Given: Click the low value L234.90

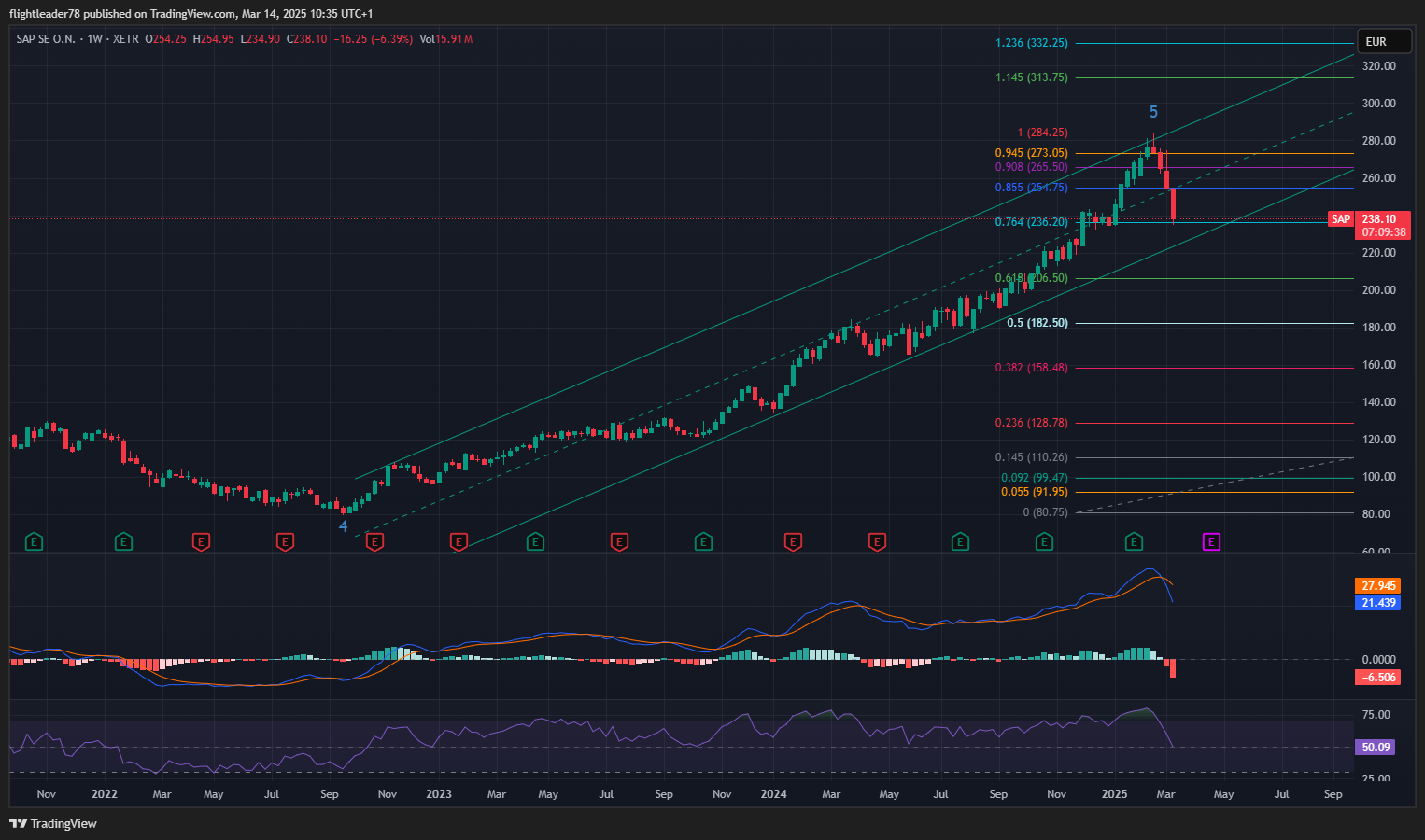Looking at the screenshot, I should pos(261,39).
